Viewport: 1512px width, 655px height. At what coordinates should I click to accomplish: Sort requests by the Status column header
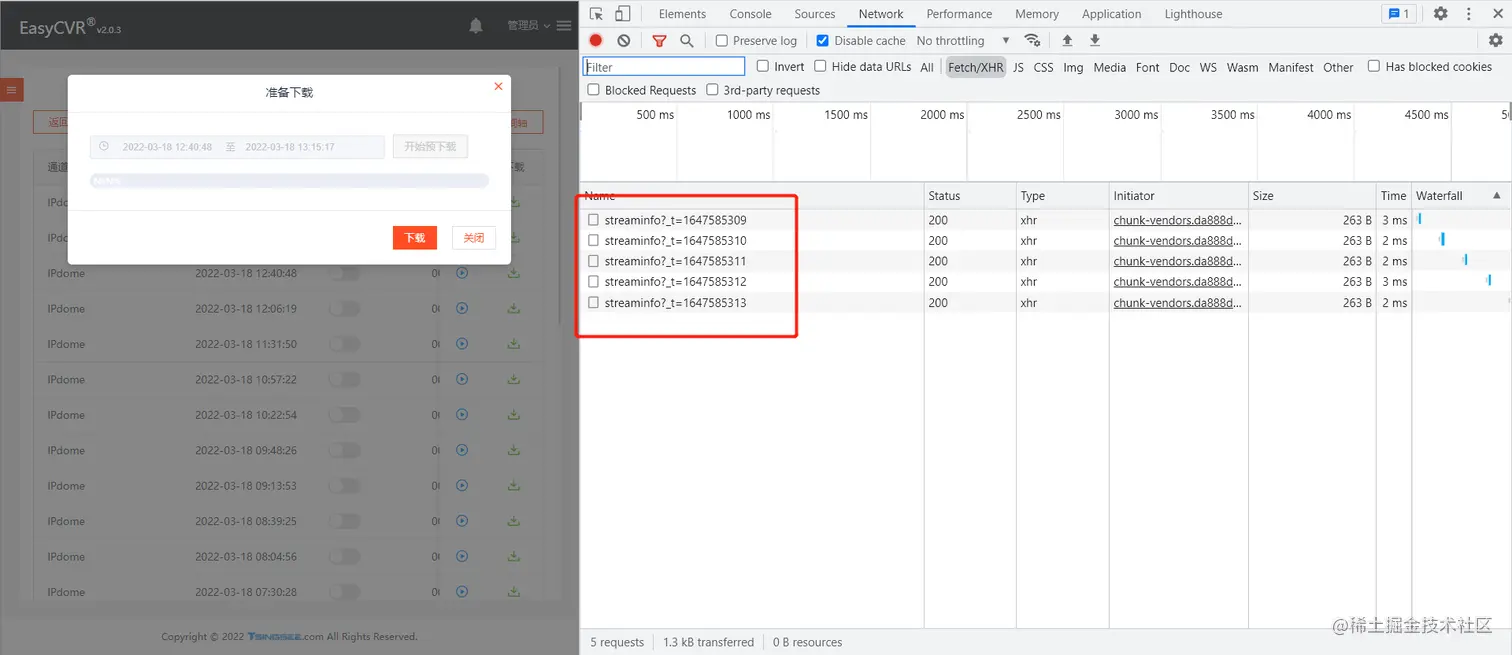click(x=970, y=196)
